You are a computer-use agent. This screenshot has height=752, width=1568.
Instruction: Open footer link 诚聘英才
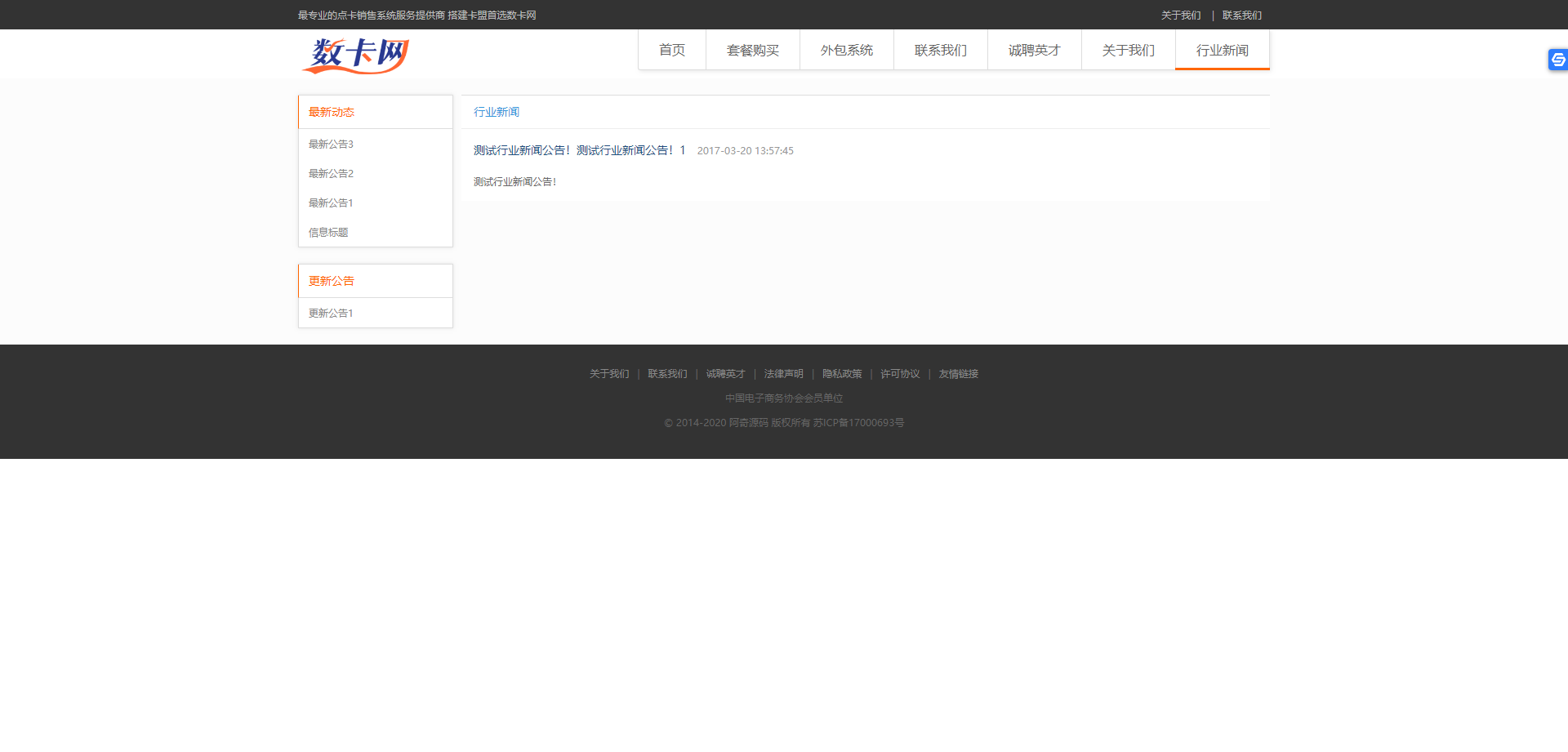725,374
